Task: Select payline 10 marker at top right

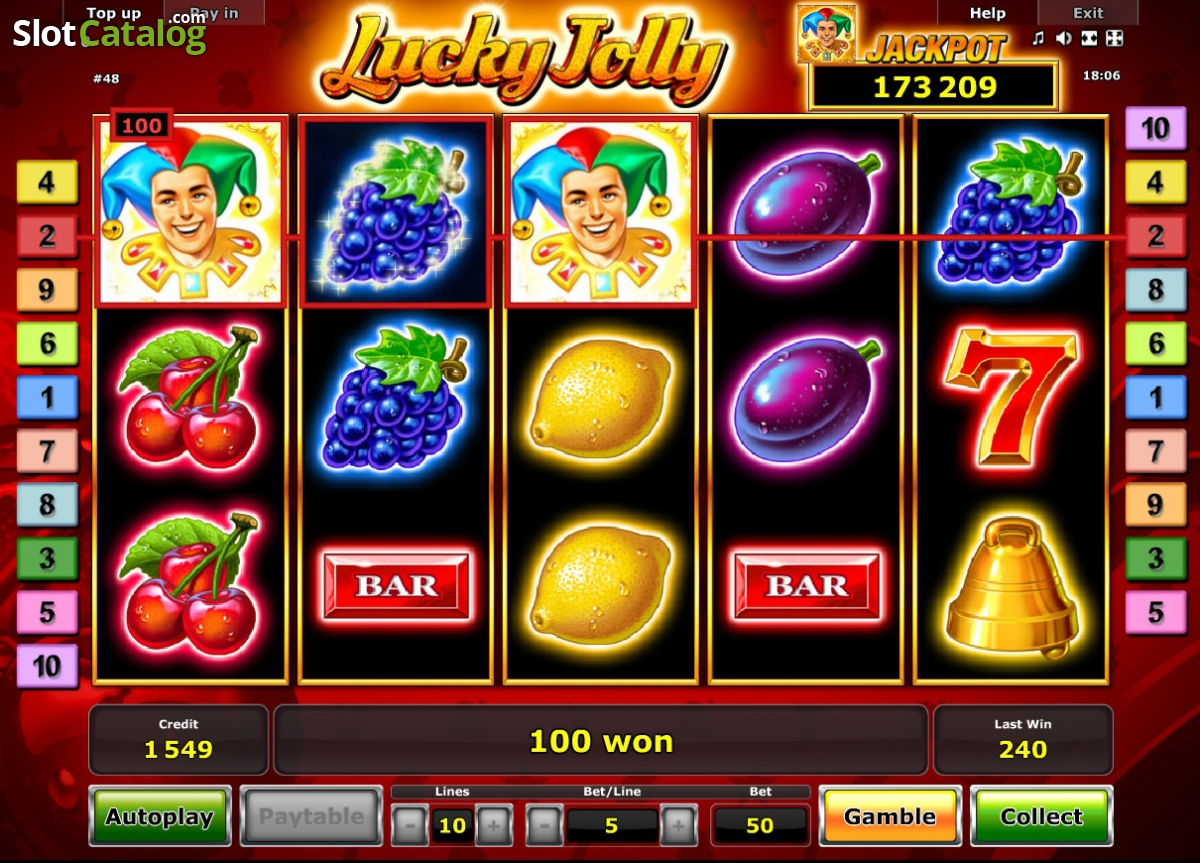Action: (1155, 128)
